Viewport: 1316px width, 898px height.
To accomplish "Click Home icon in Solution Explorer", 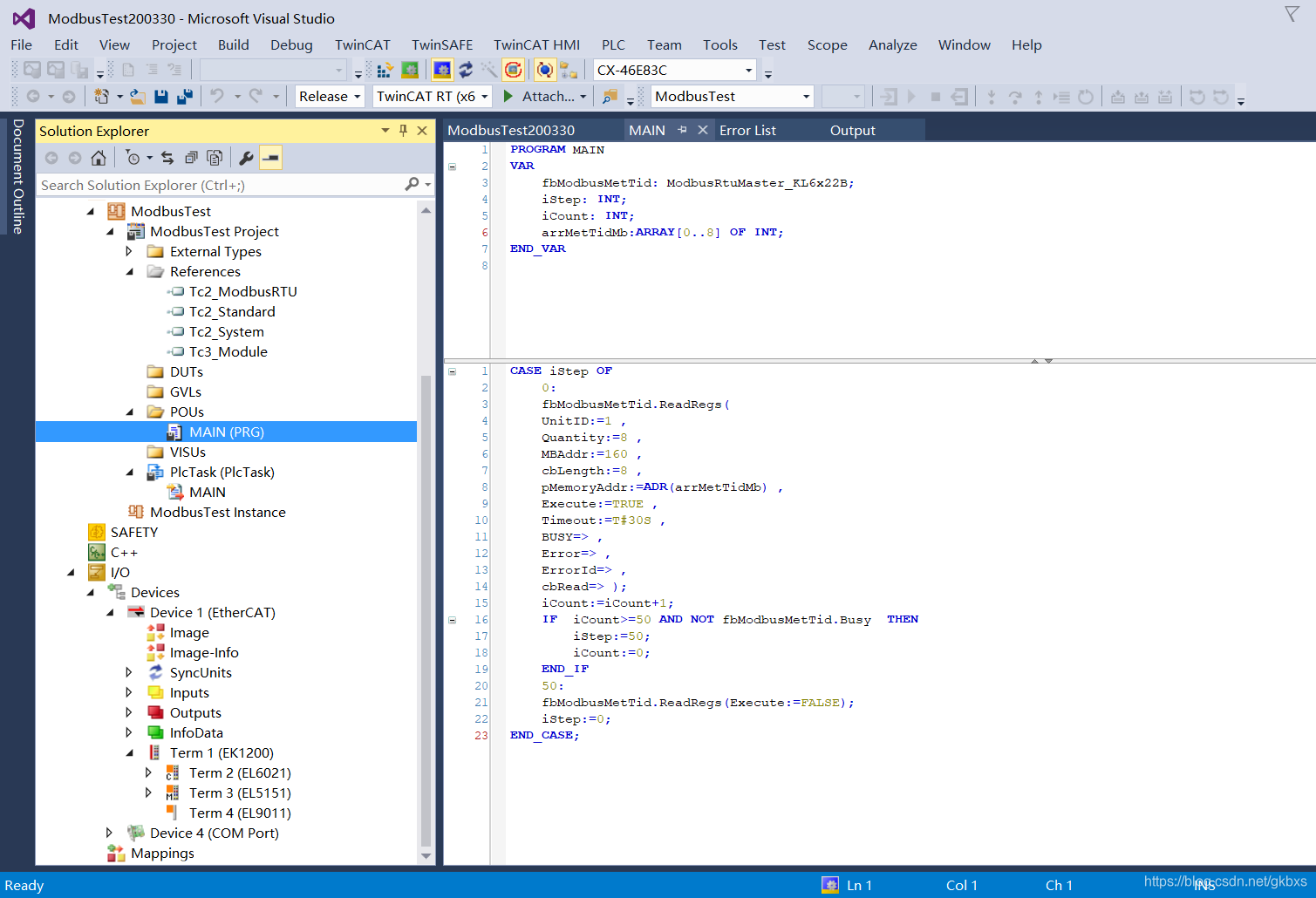I will point(99,158).
